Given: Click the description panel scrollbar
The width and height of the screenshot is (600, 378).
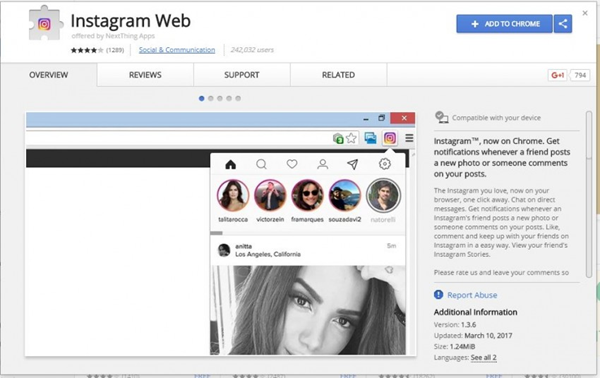Looking at the screenshot, I should 589,194.
